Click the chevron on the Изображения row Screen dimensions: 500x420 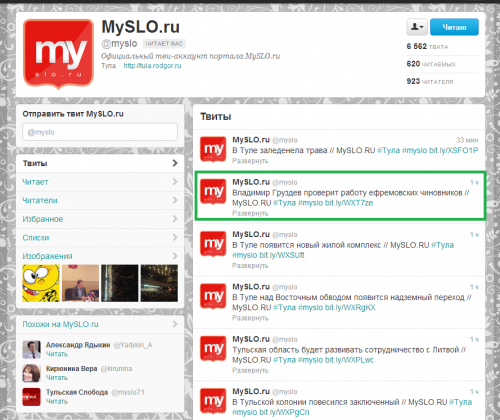[x=175, y=256]
